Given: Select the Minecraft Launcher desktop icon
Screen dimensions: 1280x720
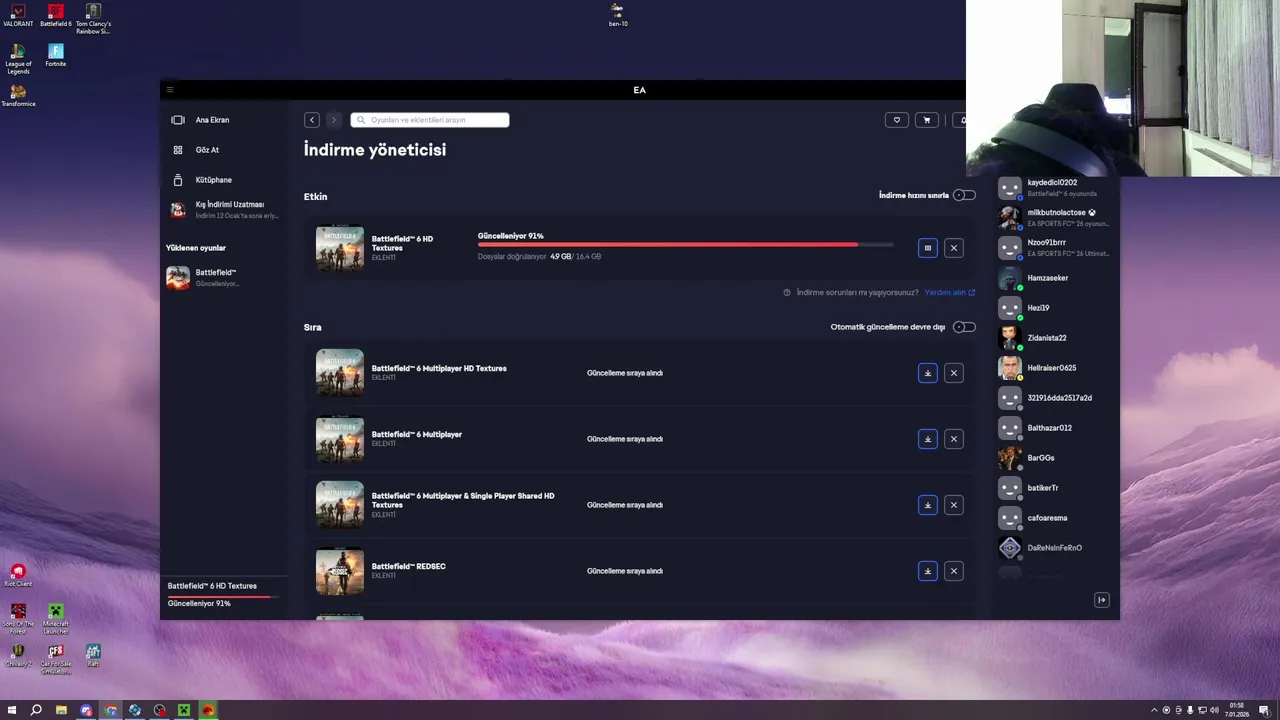Looking at the screenshot, I should (56, 619).
